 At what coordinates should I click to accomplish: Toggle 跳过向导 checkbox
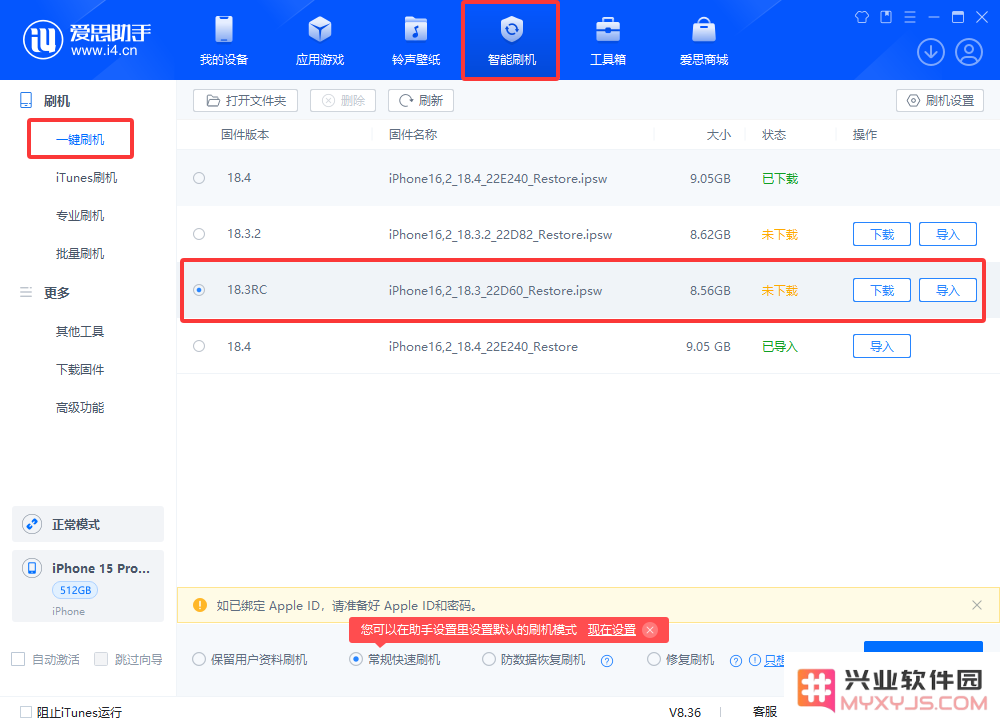(101, 659)
